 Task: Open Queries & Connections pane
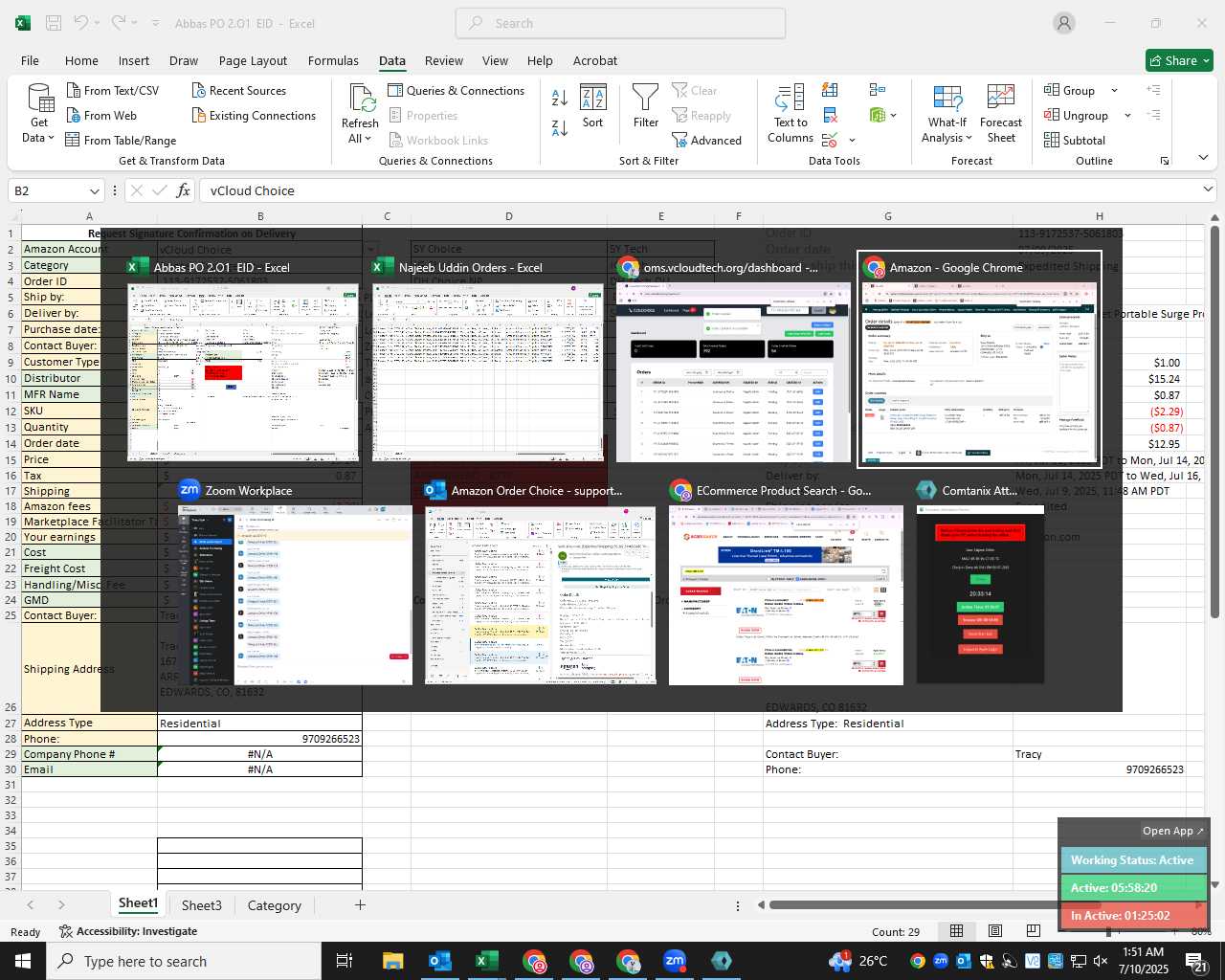tap(457, 90)
